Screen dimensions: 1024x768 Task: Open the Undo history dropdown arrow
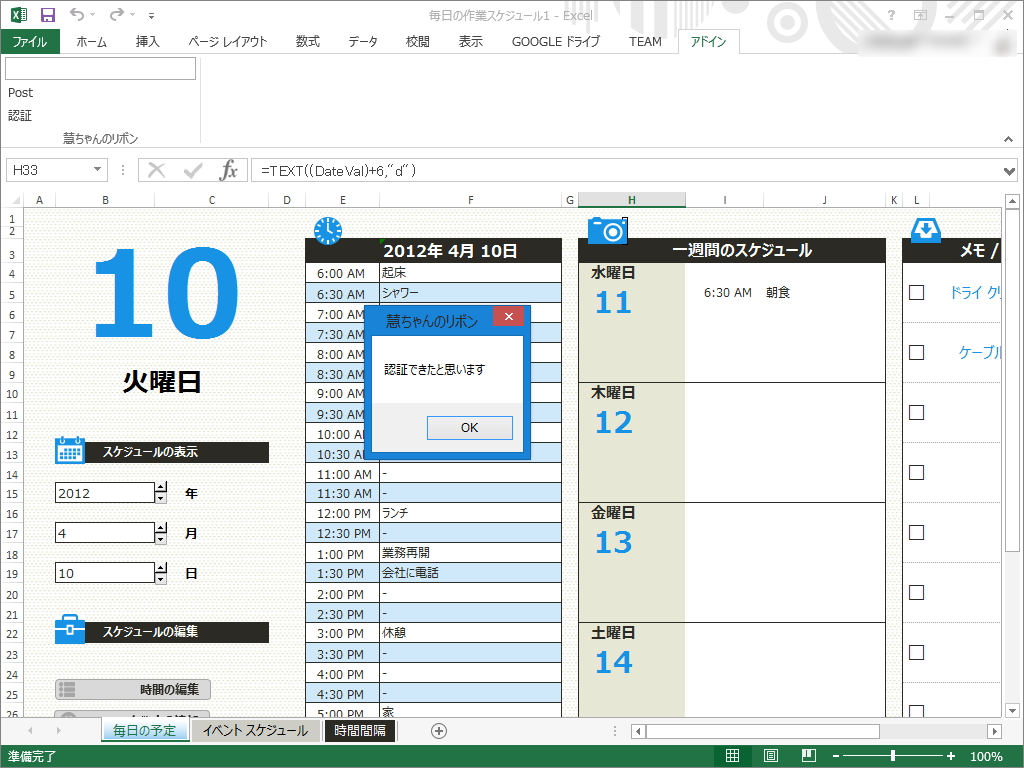click(92, 14)
